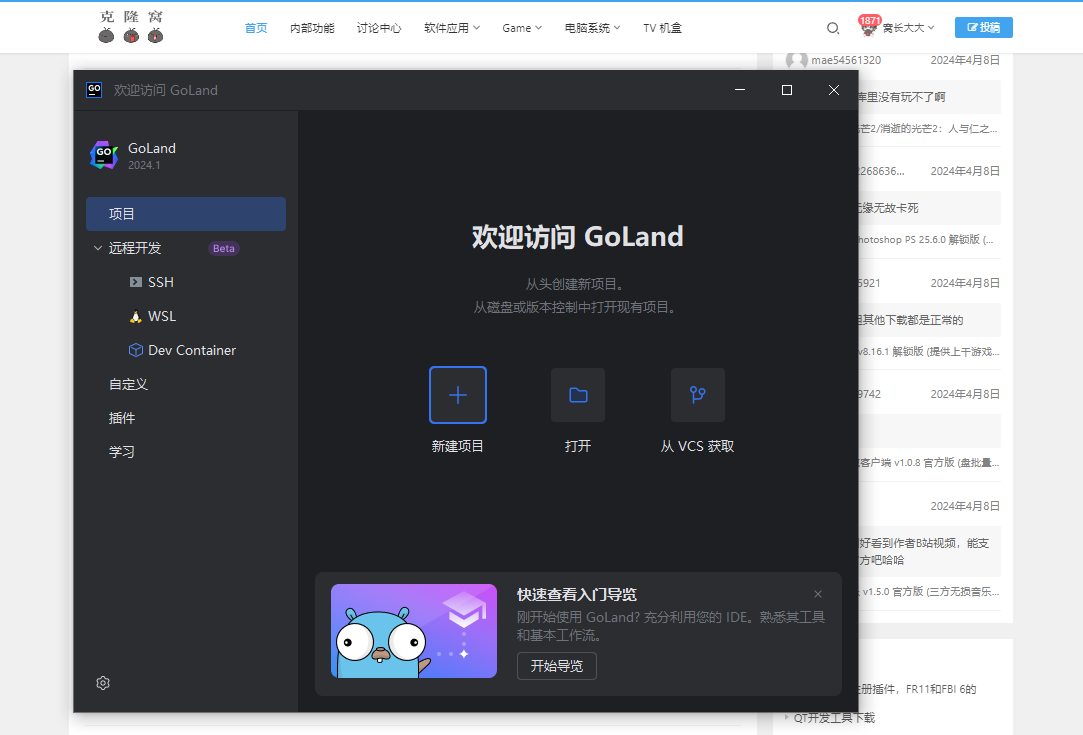This screenshot has width=1083, height=735.
Task: Click the 快速查看入门导览 heading
Action: coord(577,595)
